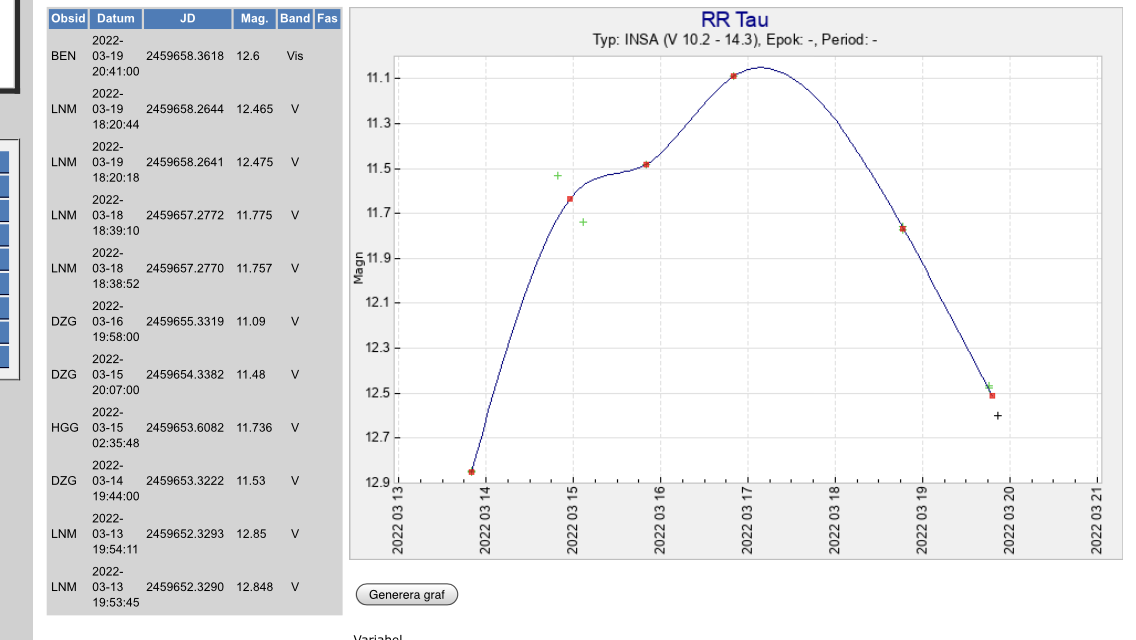Screen dimensions: 1136x640
Task: Sort table by Obsid column header
Action: (x=68, y=19)
